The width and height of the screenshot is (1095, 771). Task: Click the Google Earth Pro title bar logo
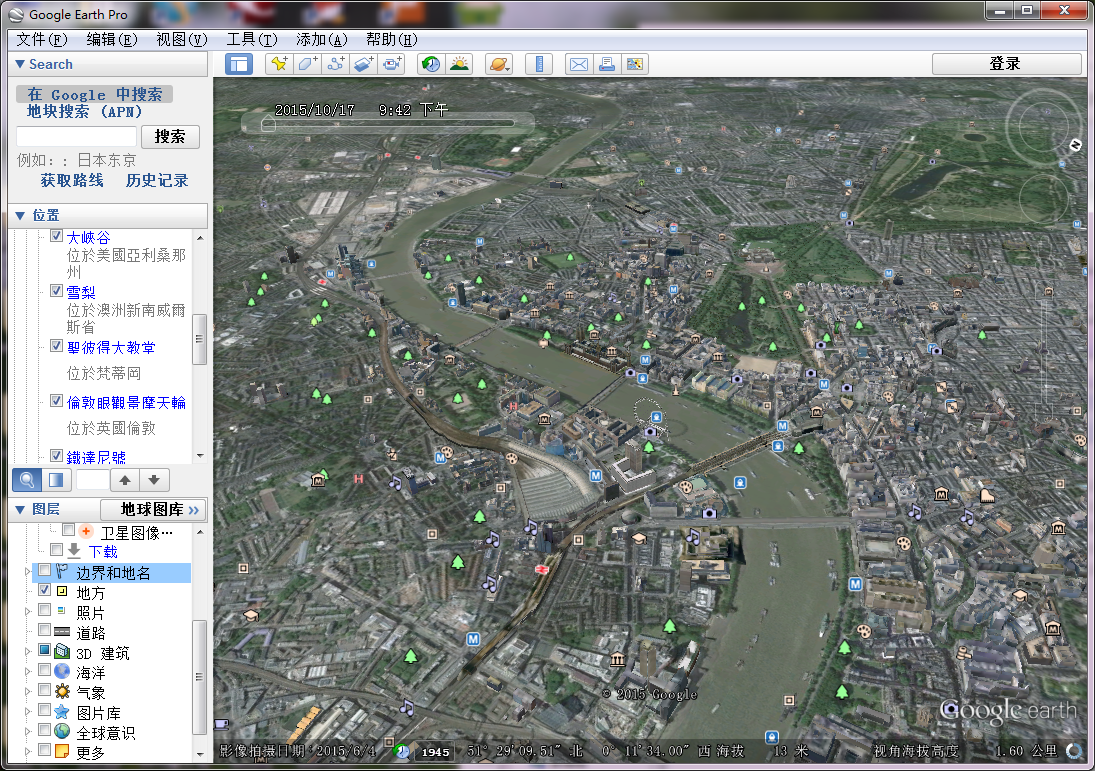[15, 14]
